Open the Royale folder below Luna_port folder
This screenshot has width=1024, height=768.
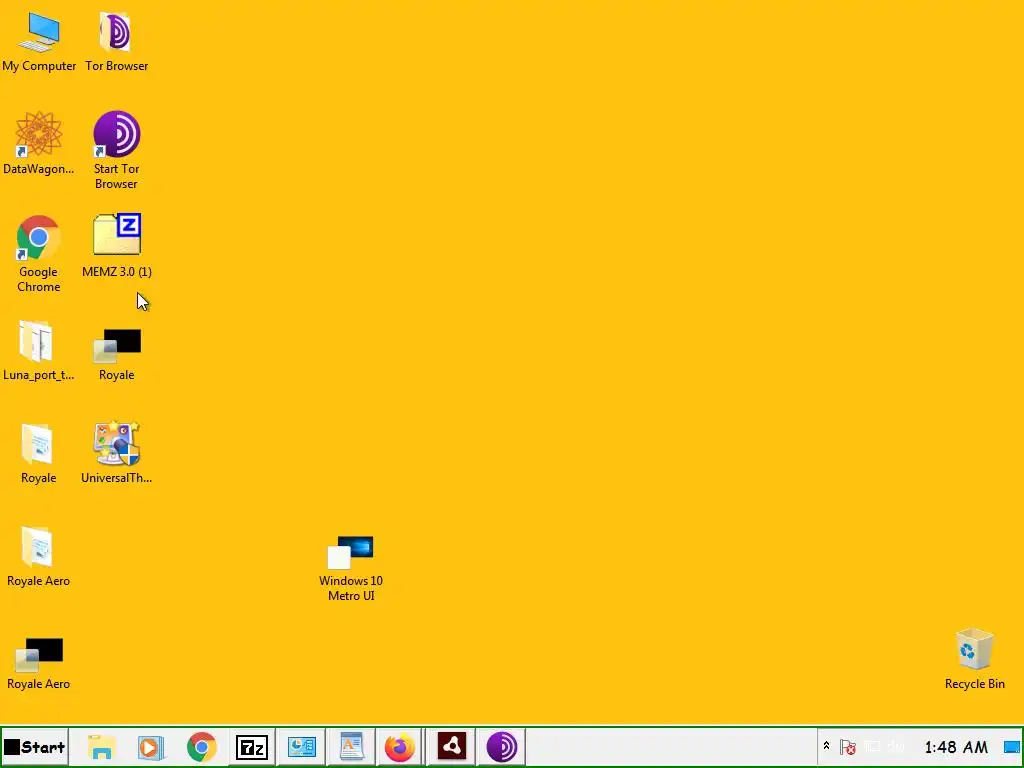39,453
